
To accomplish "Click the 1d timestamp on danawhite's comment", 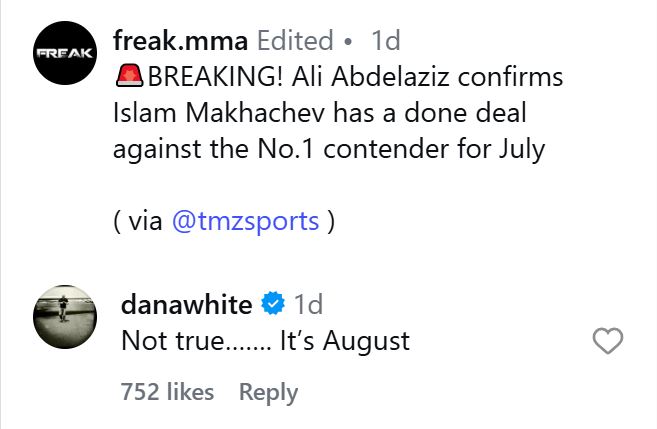I will [308, 304].
